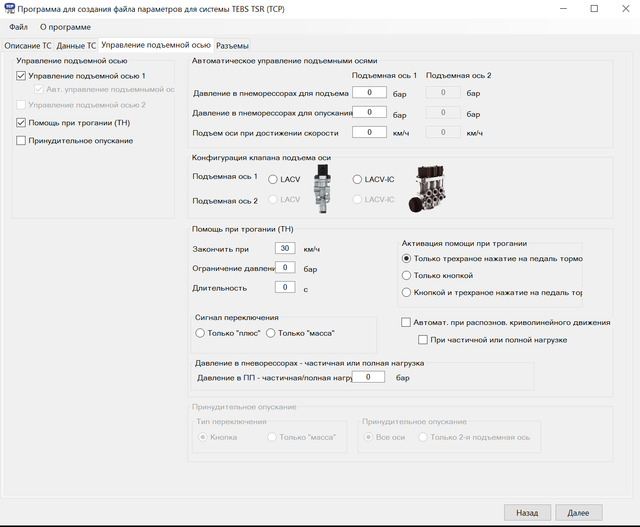Screen dimensions: 640x527
Task: Enable 'При частичной или полной нагрузке' checkbox
Action: pyautogui.click(x=423, y=340)
